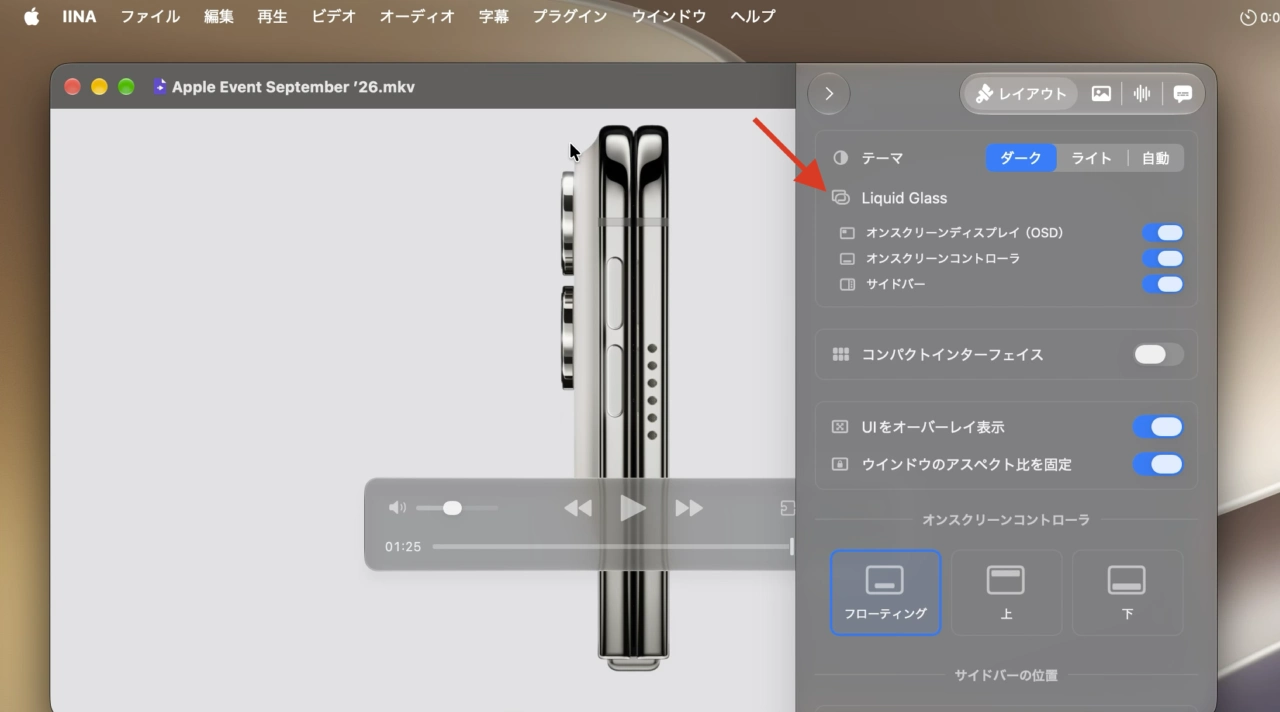Click the サイドバーの位置 section heading
This screenshot has height=712, width=1280.
(1006, 675)
